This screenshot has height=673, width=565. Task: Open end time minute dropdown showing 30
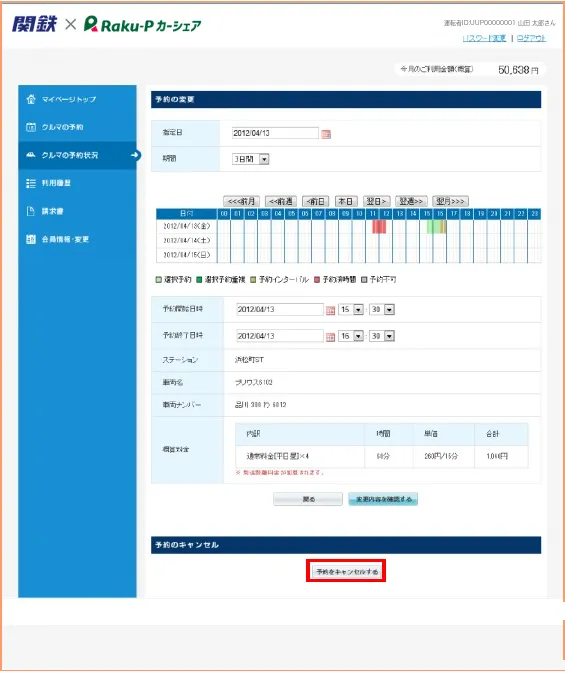(x=382, y=336)
